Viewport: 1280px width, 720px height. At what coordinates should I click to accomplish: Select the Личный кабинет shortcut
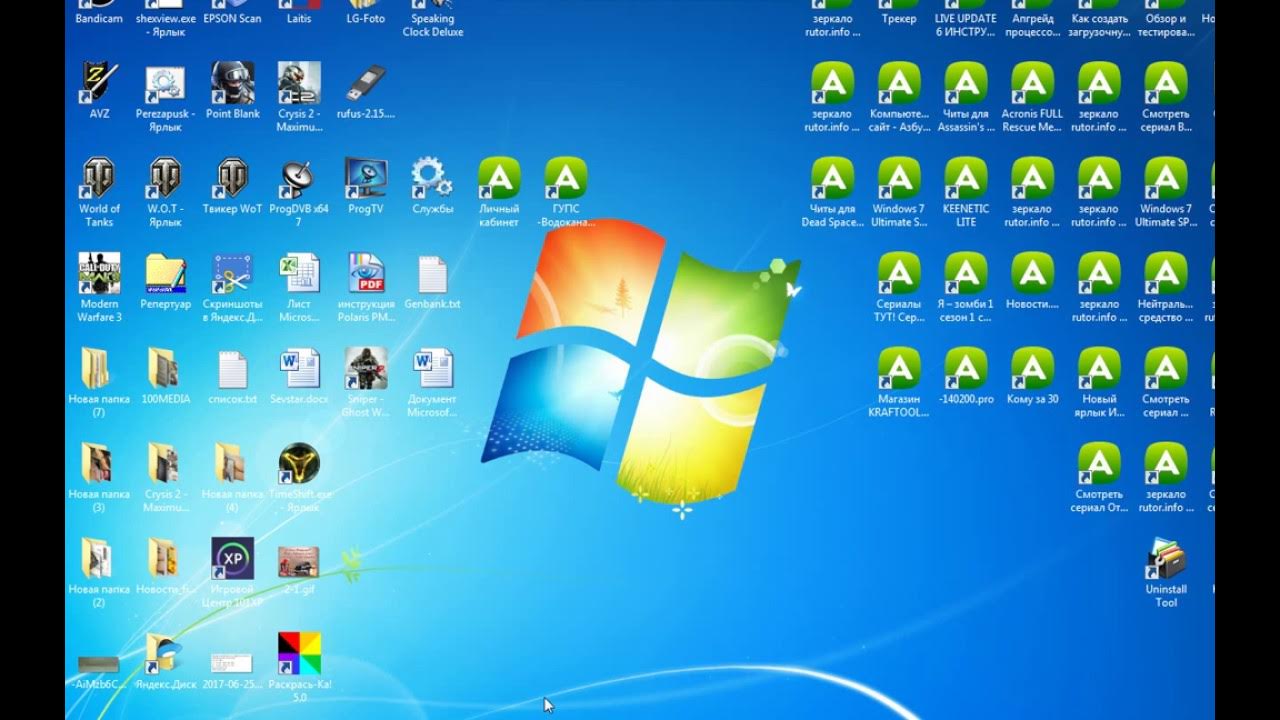tap(499, 178)
